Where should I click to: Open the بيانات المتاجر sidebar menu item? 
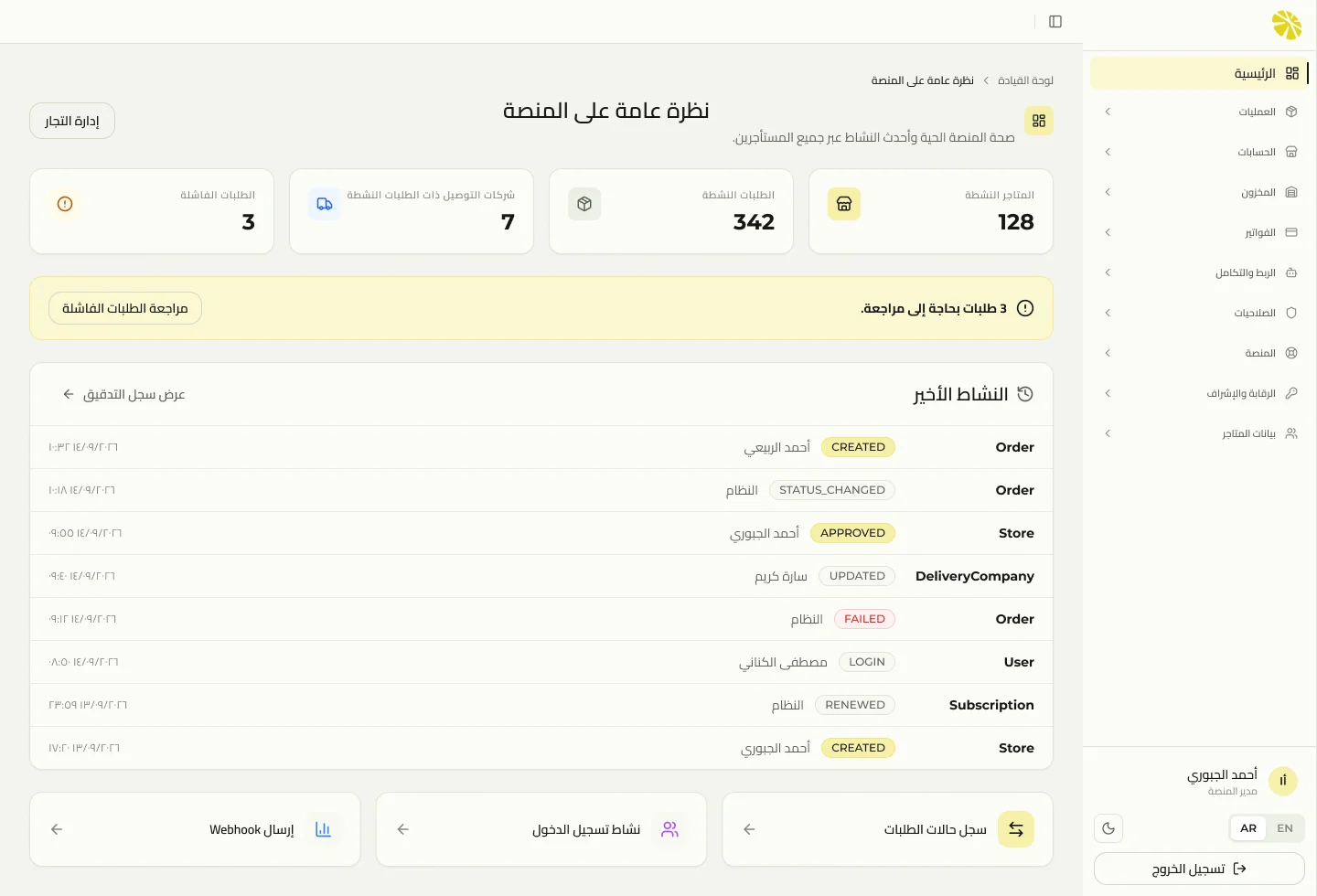coord(1199,433)
